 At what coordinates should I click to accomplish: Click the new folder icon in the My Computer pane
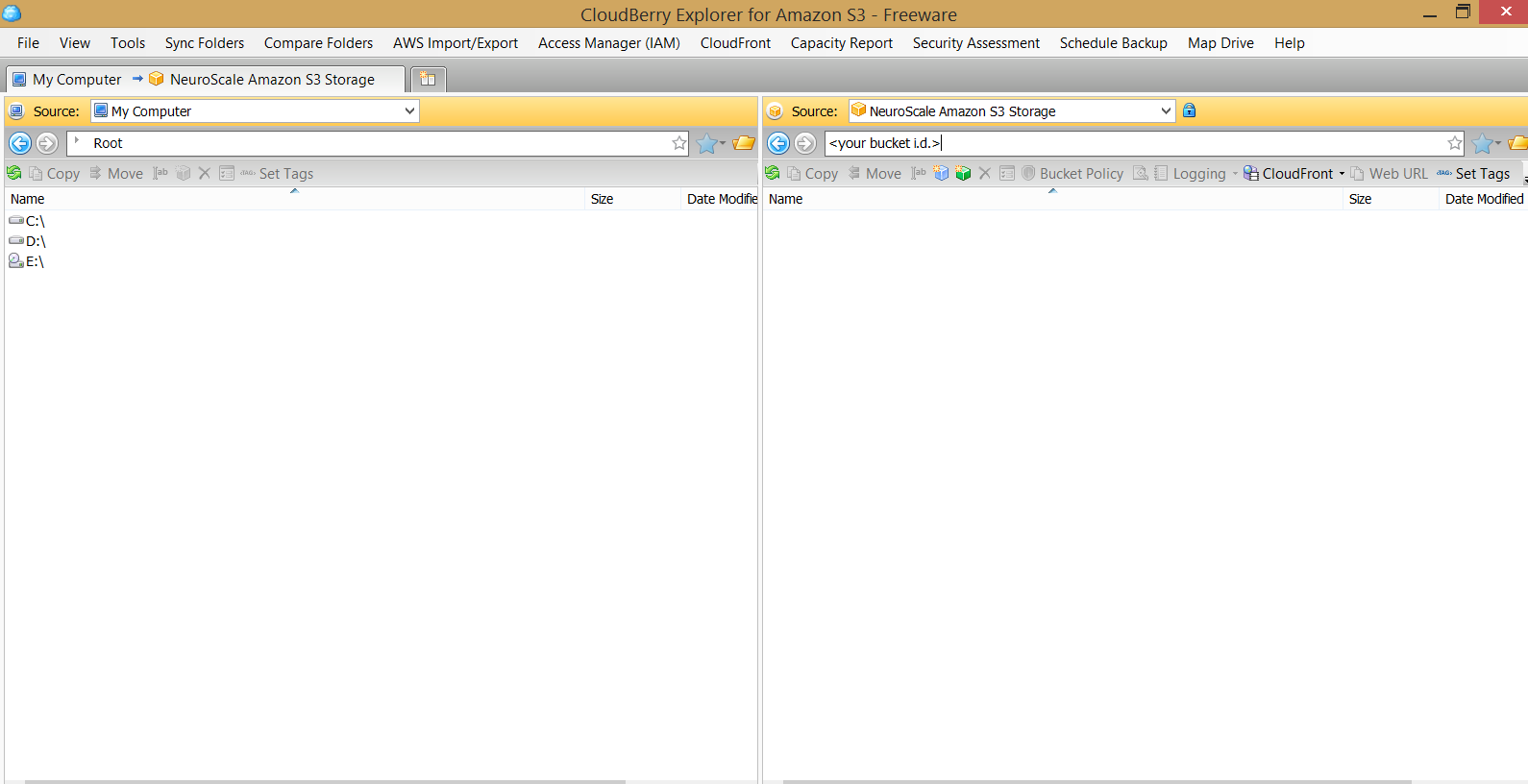[184, 173]
